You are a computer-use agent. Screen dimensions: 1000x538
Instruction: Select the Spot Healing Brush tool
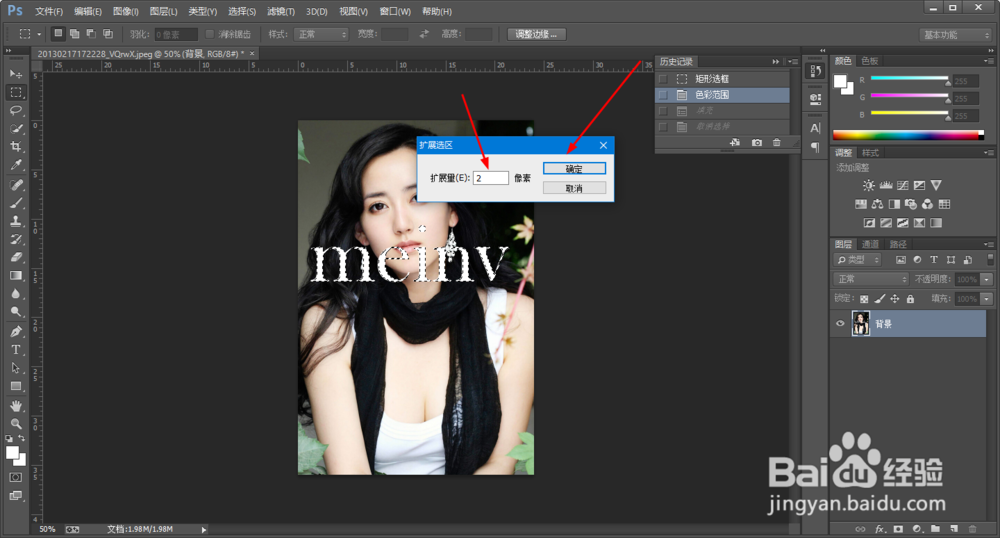(x=16, y=185)
